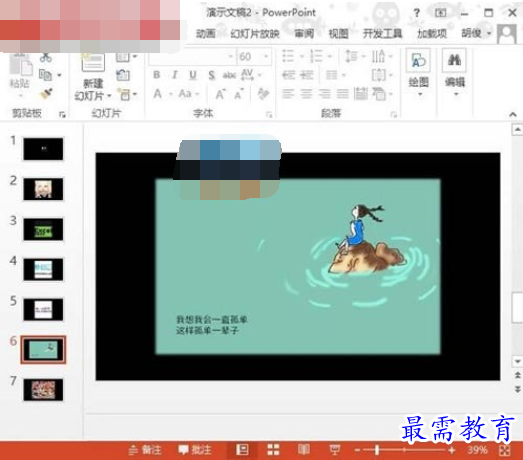Open the 绘图 drawing group
This screenshot has height=460, width=523.
click(x=419, y=73)
